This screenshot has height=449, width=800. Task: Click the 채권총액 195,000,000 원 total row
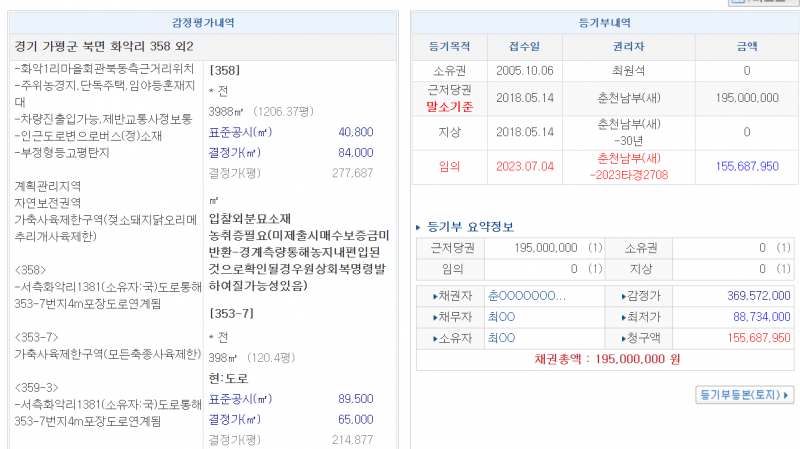(606, 358)
